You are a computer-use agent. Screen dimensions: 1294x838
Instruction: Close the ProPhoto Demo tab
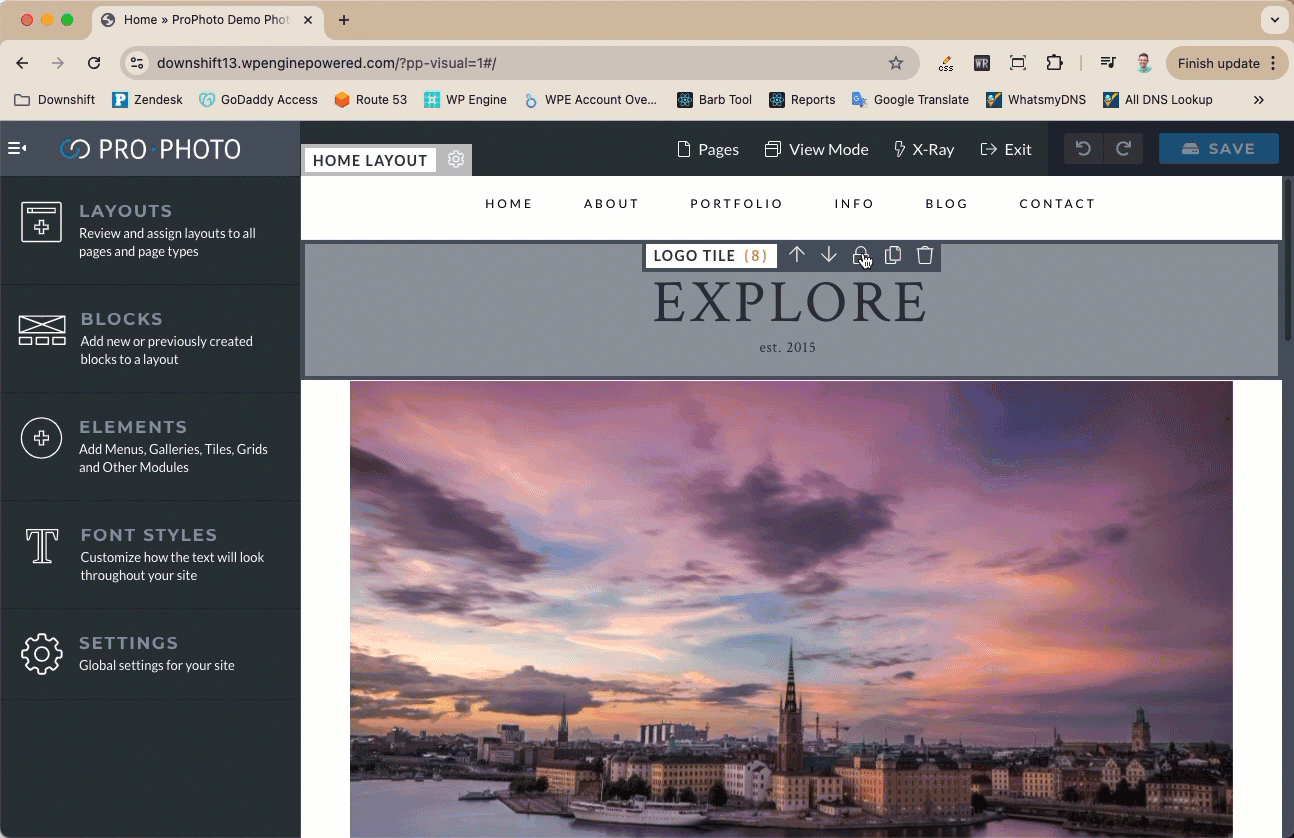tap(310, 20)
